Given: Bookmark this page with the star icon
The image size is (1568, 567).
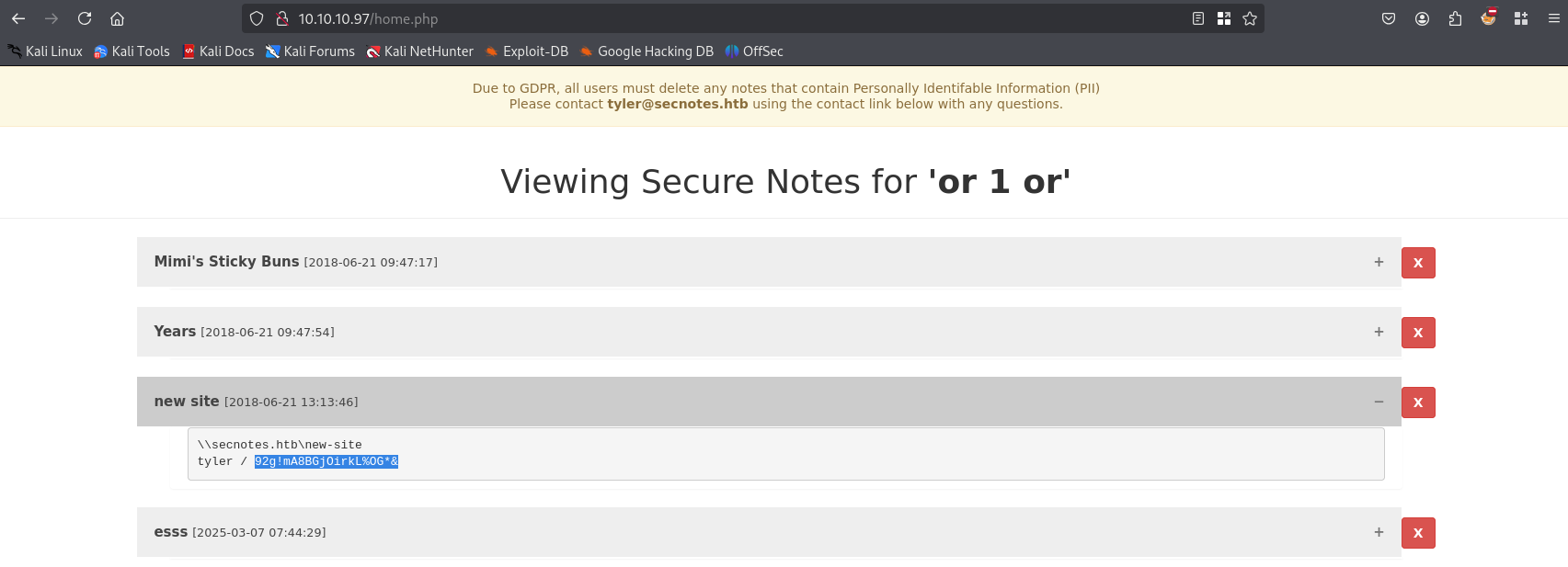Looking at the screenshot, I should pyautogui.click(x=1250, y=18).
